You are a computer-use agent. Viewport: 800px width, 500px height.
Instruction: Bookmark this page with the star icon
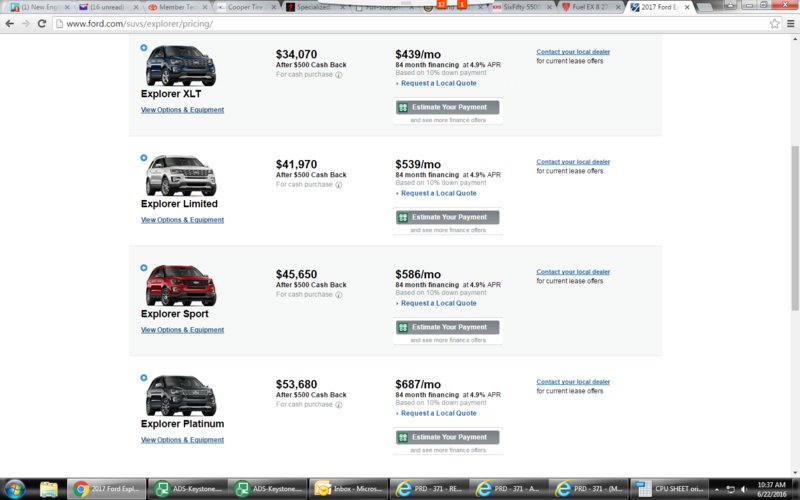click(x=774, y=23)
